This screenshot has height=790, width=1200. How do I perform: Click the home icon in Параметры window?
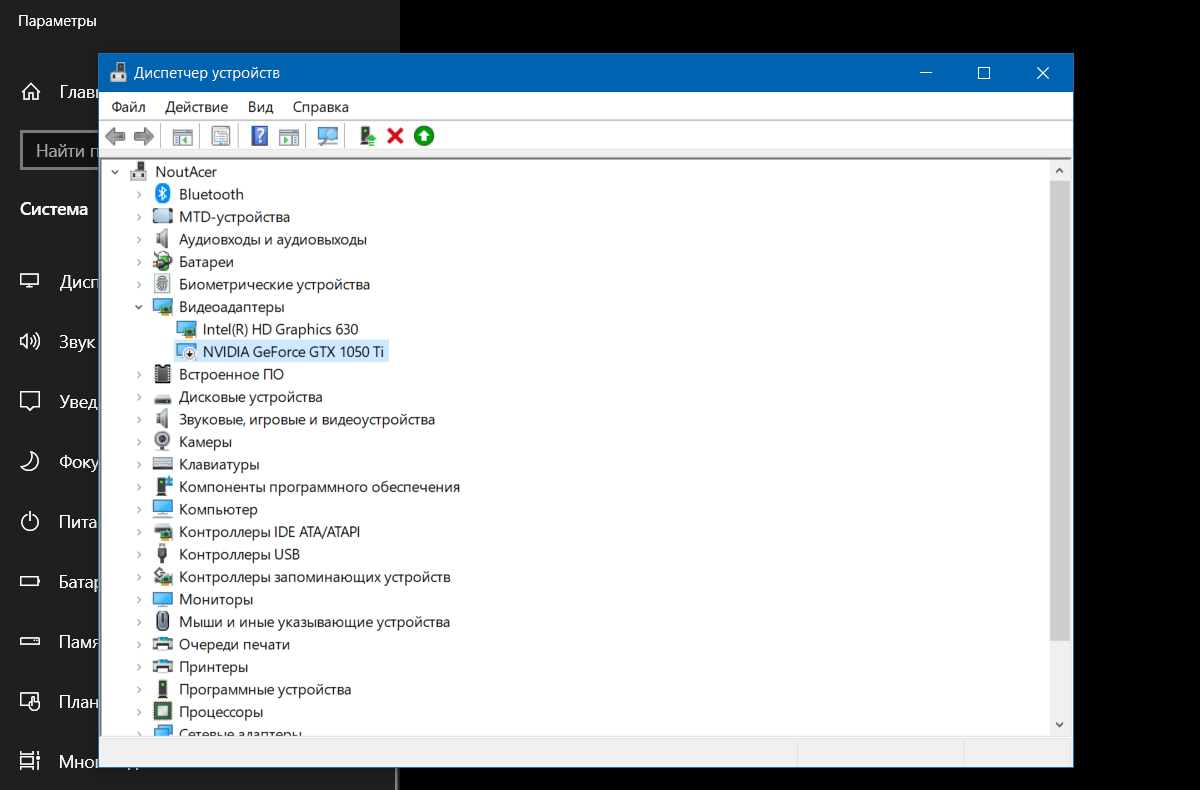point(31,93)
